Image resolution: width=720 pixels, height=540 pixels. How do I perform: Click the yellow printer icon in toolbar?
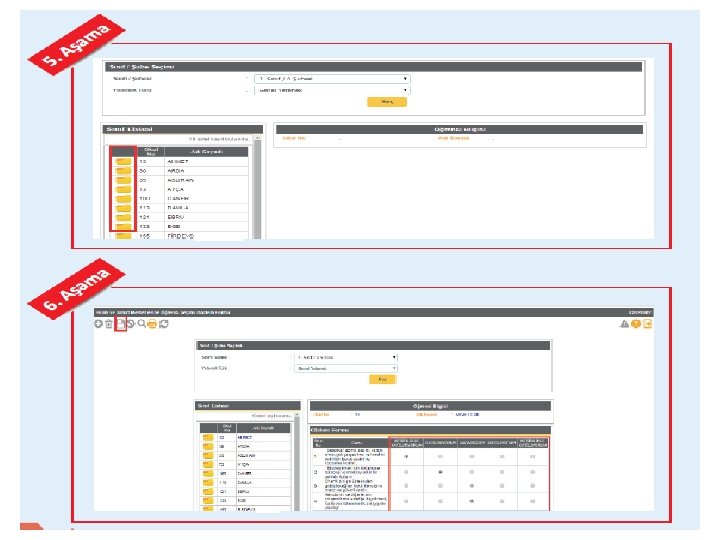pos(152,324)
